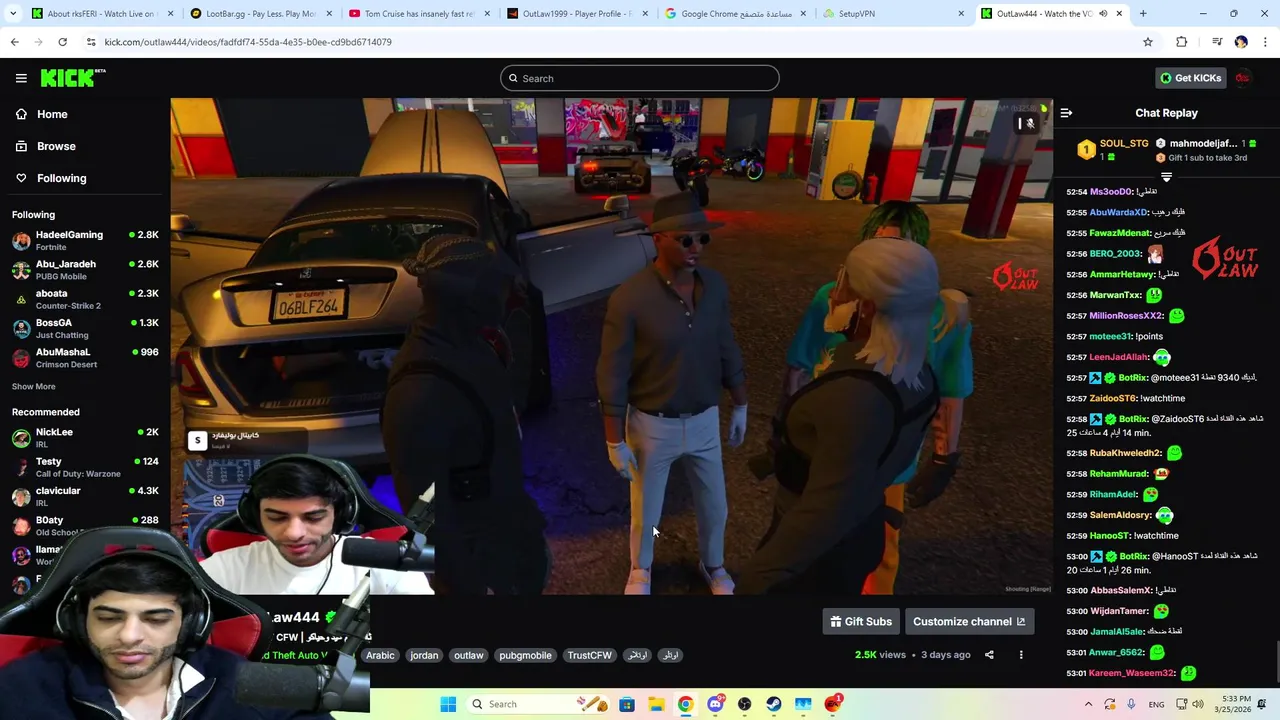Open File Explorer from taskbar
The height and width of the screenshot is (720, 1280).
(x=656, y=704)
